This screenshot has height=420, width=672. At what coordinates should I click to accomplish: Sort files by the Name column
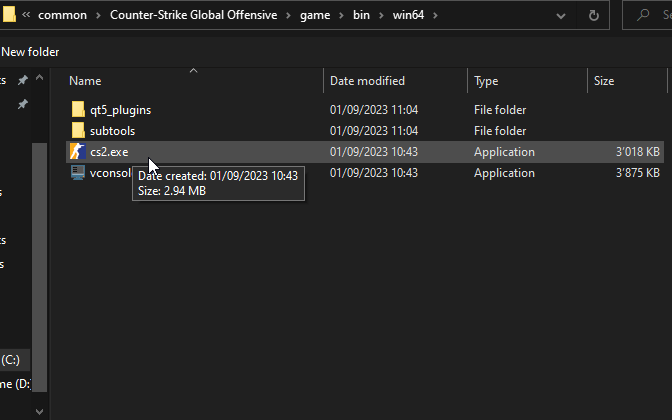[85, 81]
